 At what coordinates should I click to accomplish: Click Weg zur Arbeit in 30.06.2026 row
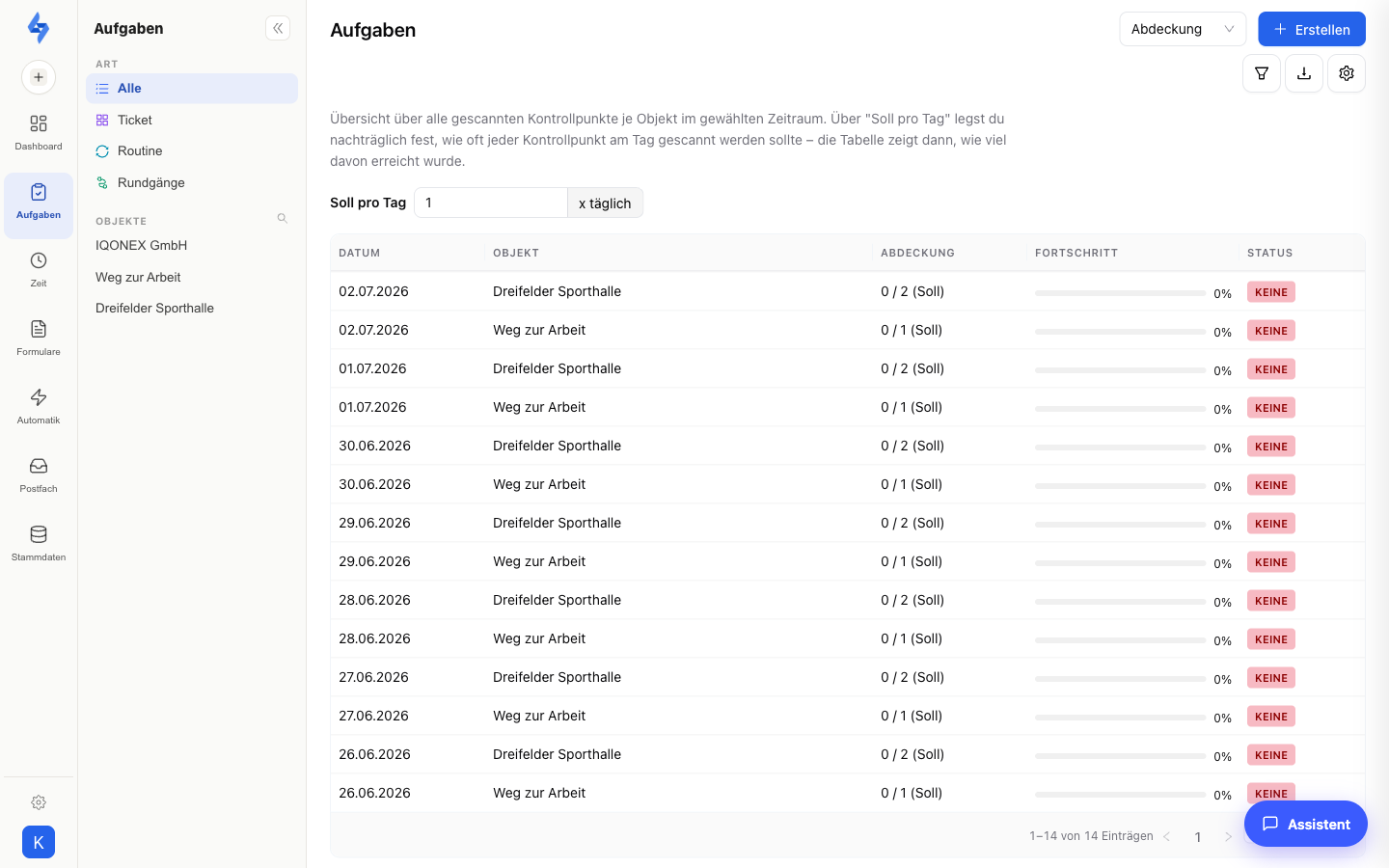click(x=539, y=484)
